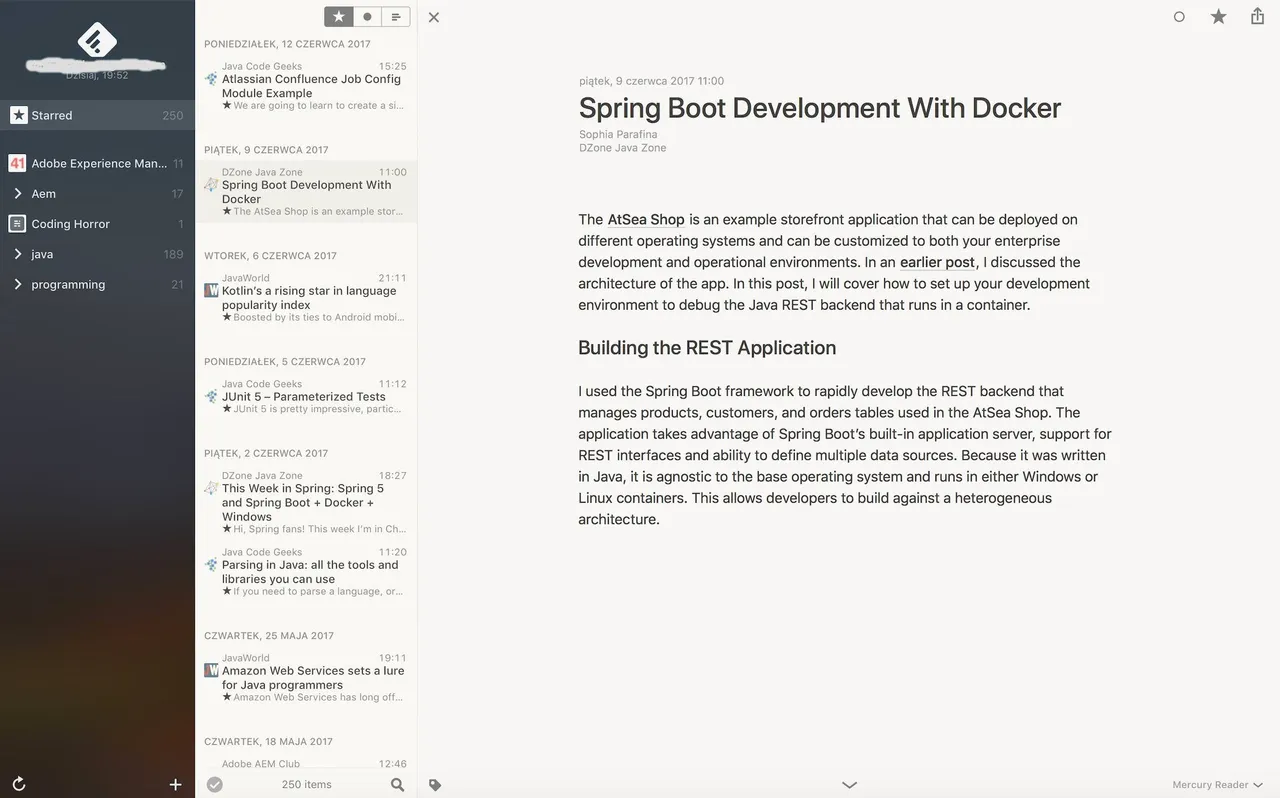Click the Starred folder star icon
This screenshot has width=1280, height=798.
(x=18, y=115)
